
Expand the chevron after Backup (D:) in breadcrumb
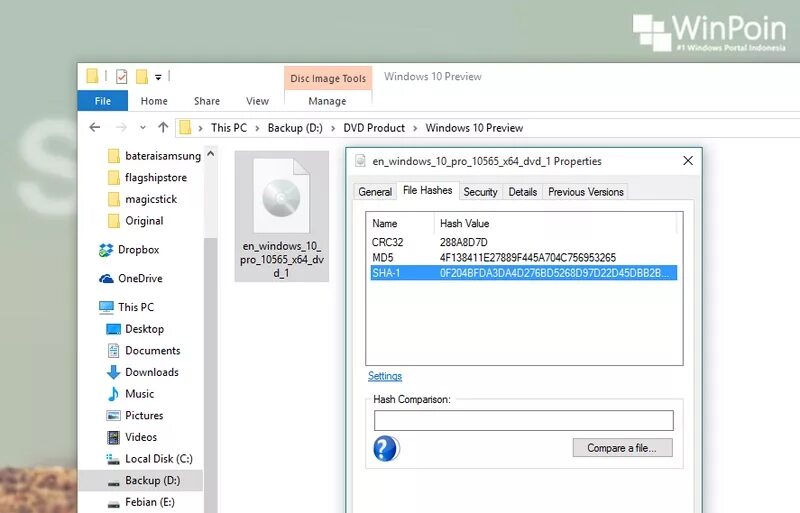(x=333, y=128)
